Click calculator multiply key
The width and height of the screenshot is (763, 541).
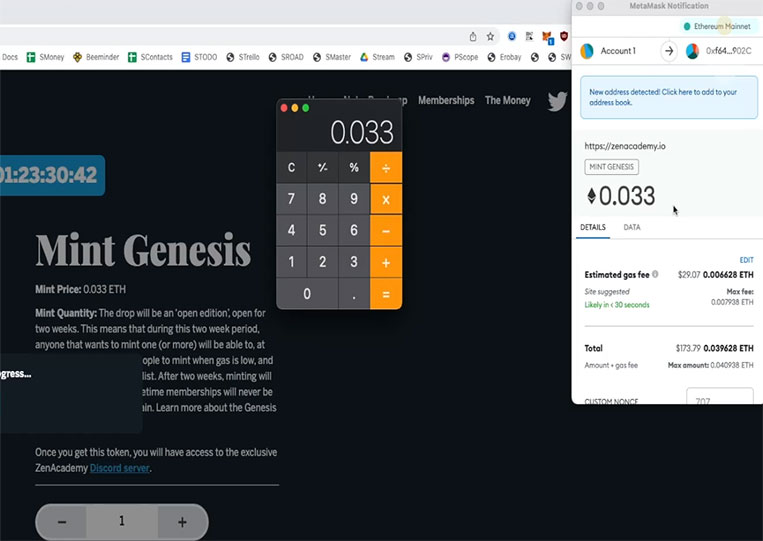coord(386,199)
